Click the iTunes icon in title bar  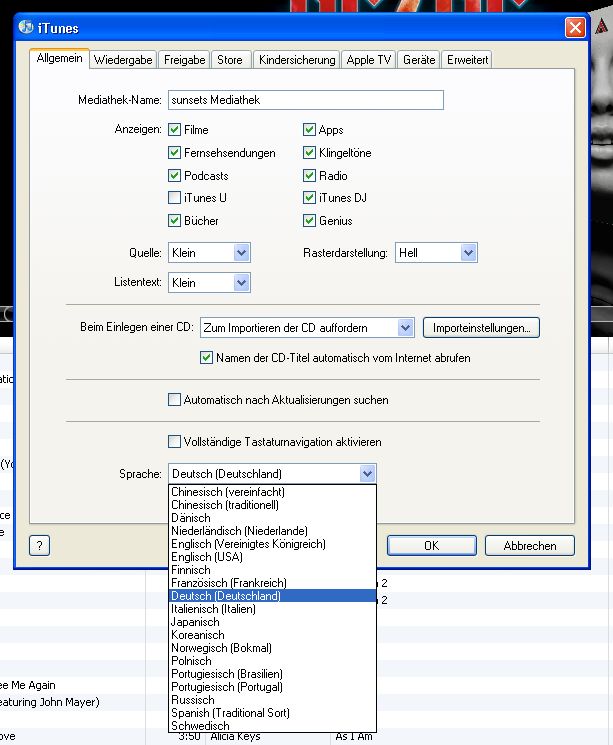pos(26,27)
